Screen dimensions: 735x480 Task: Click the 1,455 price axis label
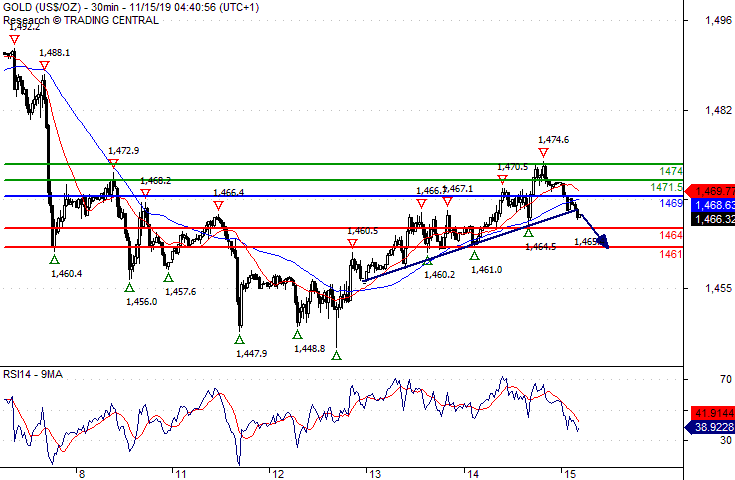pyautogui.click(x=718, y=288)
